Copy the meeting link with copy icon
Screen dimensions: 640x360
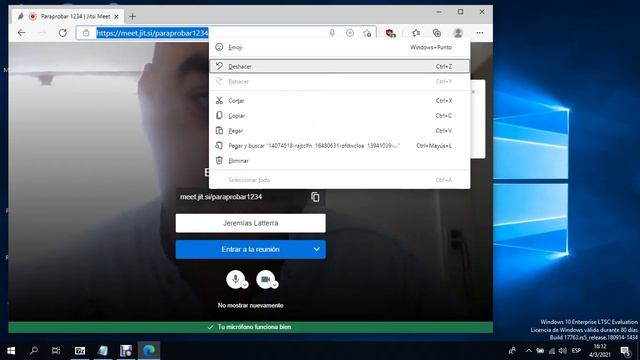pos(315,197)
